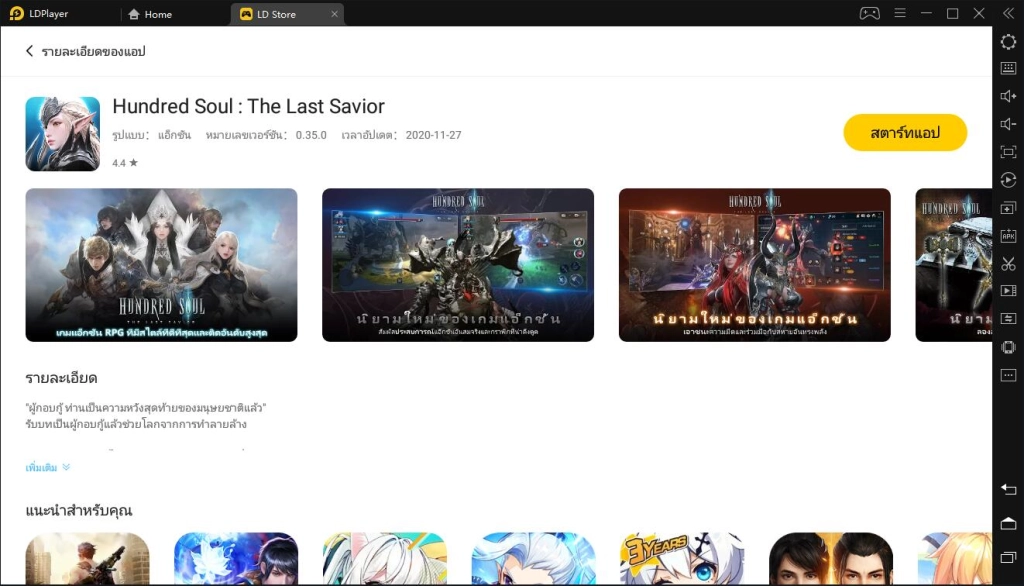The image size is (1024, 586).
Task: Open more tools ellipsis icon
Action: point(1008,375)
